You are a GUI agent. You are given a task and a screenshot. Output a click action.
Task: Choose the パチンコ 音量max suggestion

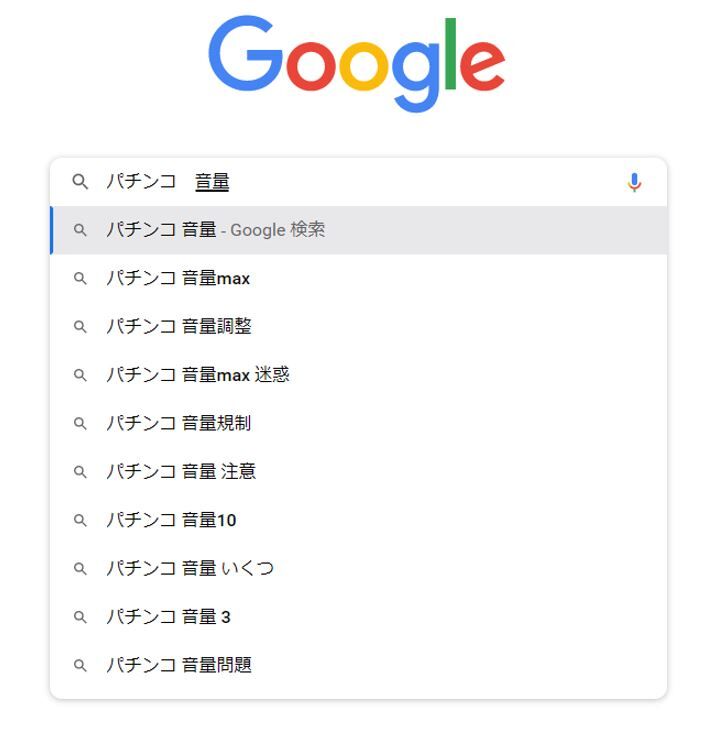pos(178,278)
